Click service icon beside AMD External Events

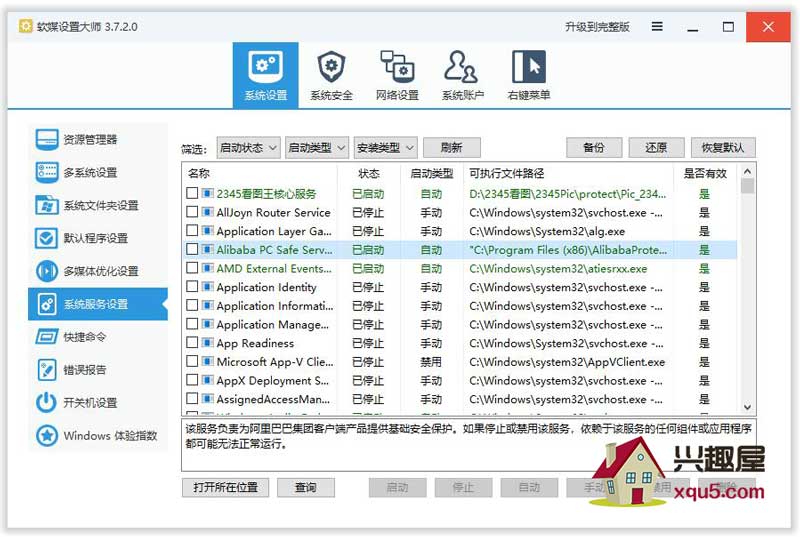click(x=207, y=268)
